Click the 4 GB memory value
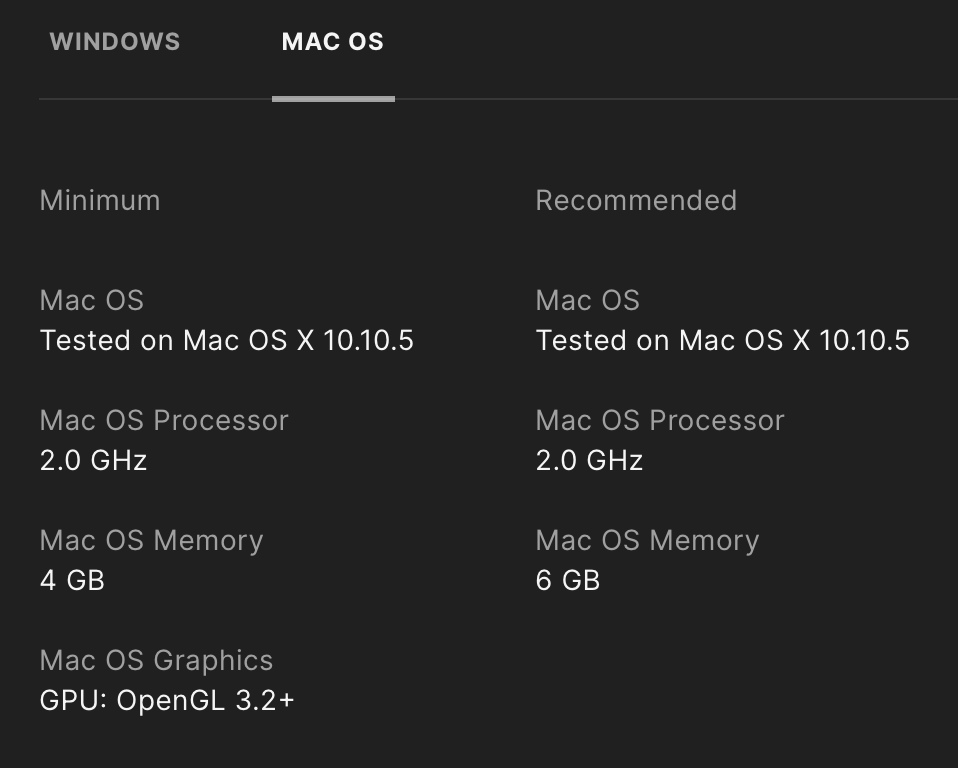The height and width of the screenshot is (768, 958). [x=72, y=580]
